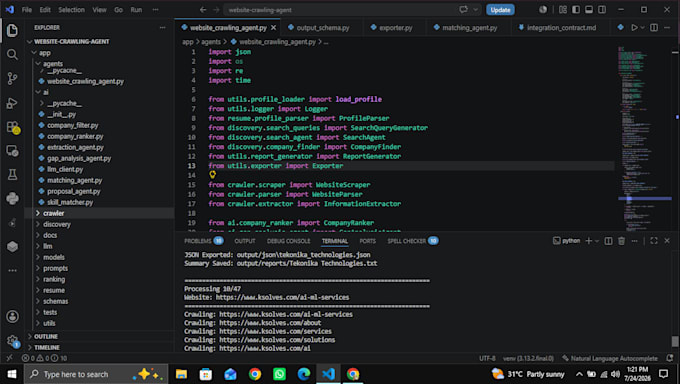
Task: Create a new terminal with plus
Action: 588,241
